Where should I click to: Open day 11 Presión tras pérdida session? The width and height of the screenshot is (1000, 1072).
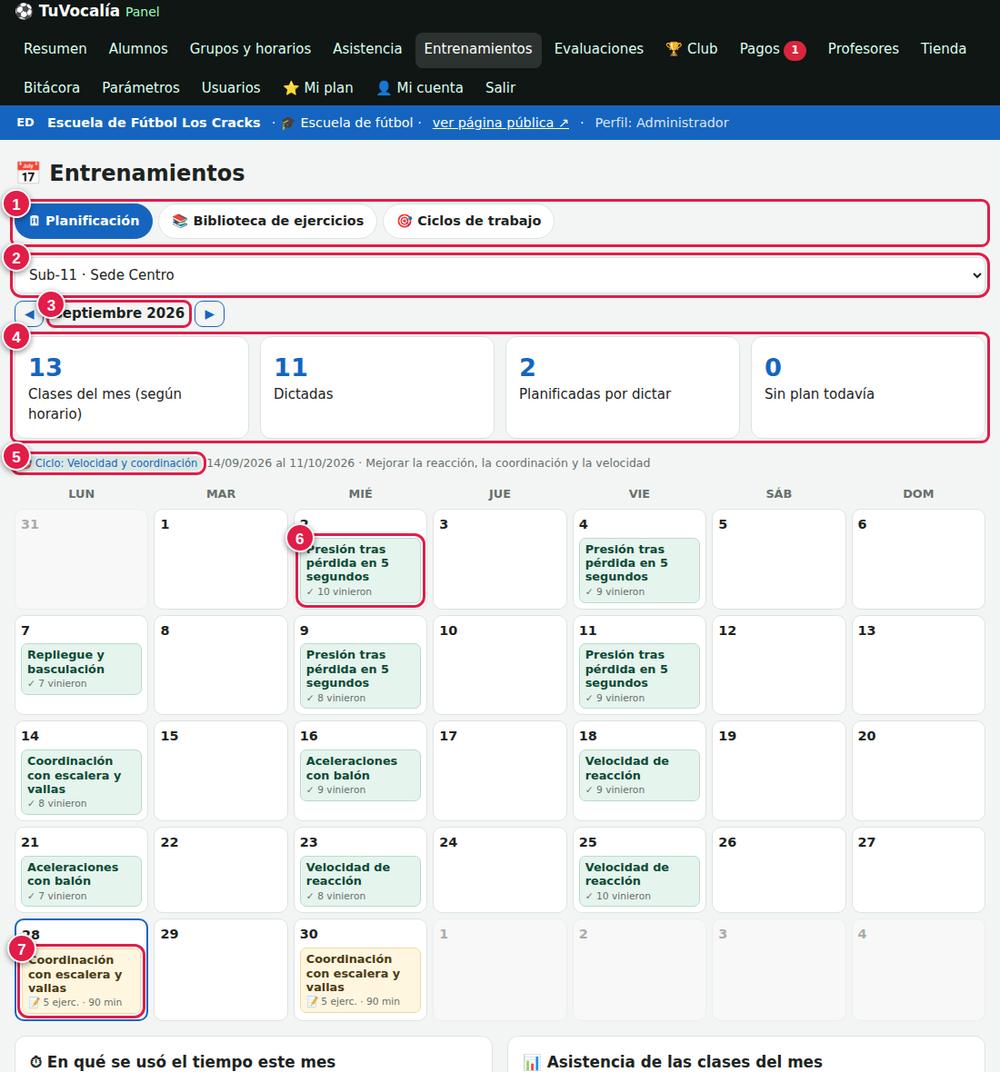click(x=639, y=675)
